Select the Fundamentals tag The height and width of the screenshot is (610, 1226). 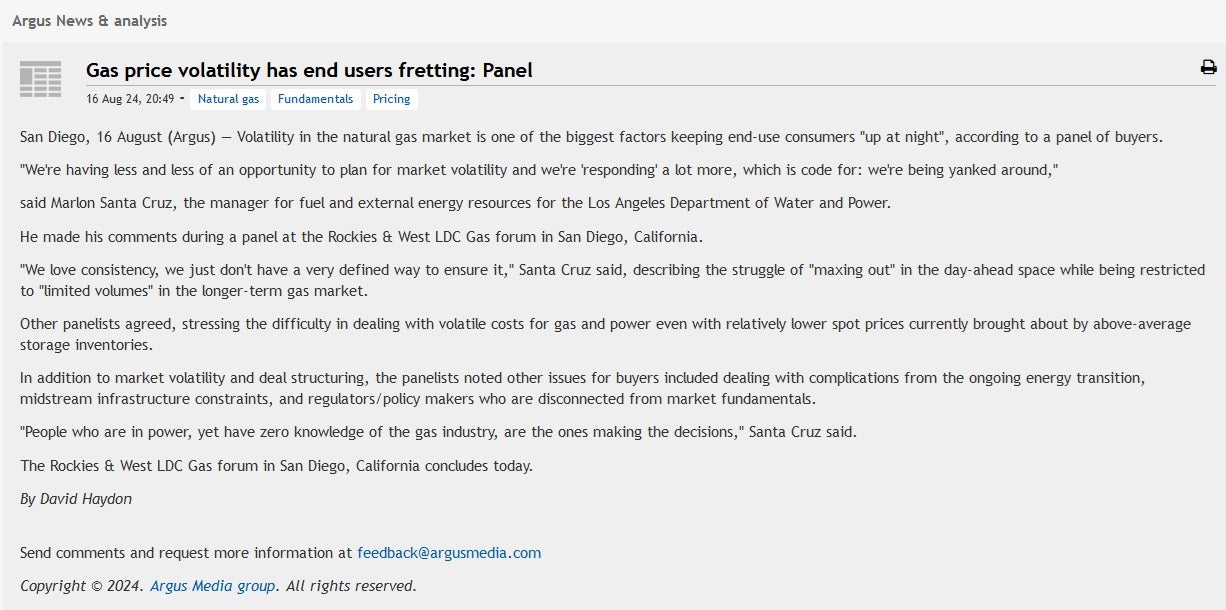click(x=315, y=99)
